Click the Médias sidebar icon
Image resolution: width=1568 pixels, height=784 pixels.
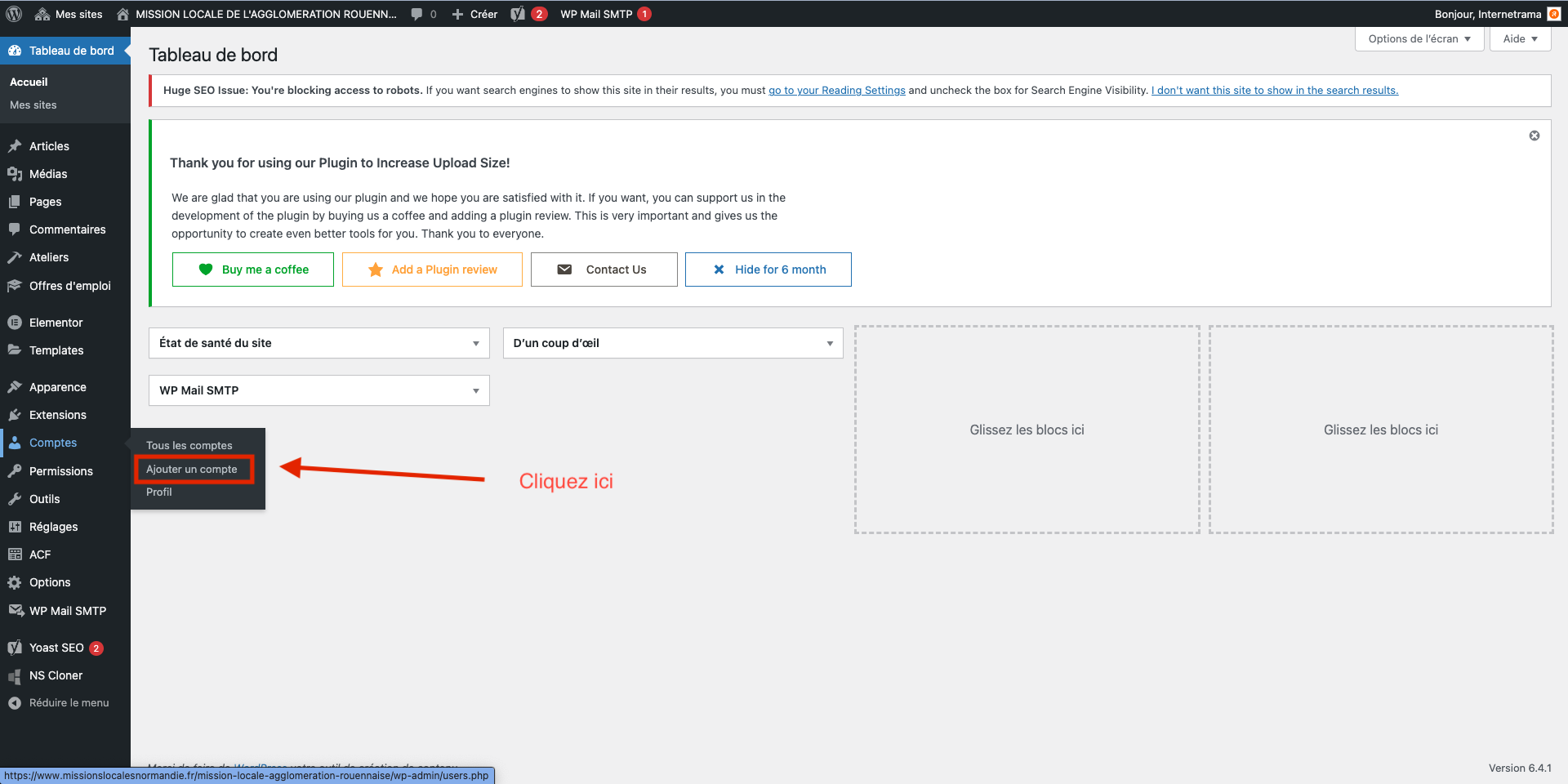pos(15,174)
